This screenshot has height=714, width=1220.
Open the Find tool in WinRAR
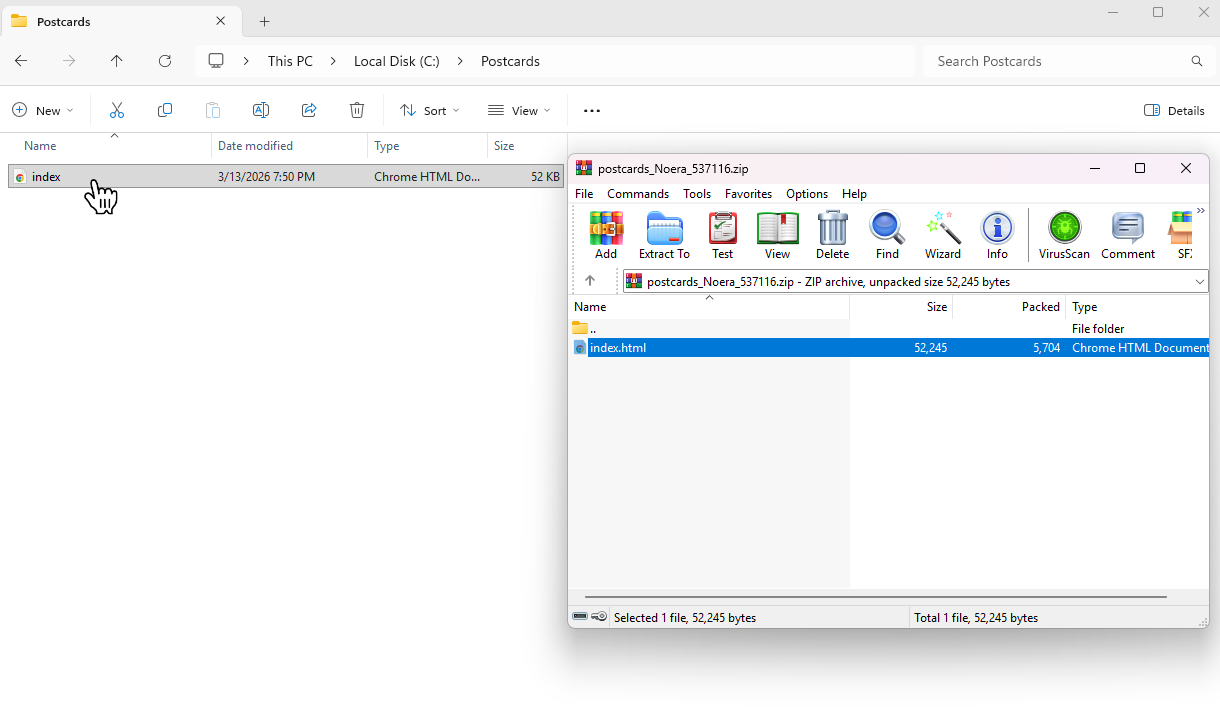click(x=887, y=236)
